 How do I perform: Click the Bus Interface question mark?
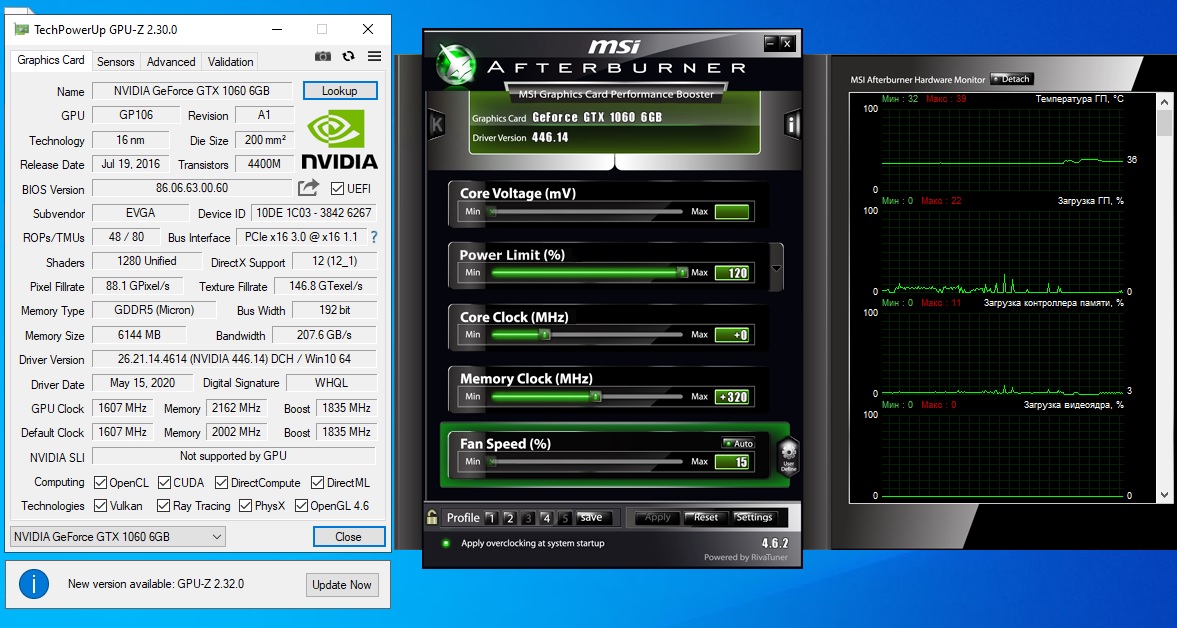click(x=374, y=237)
